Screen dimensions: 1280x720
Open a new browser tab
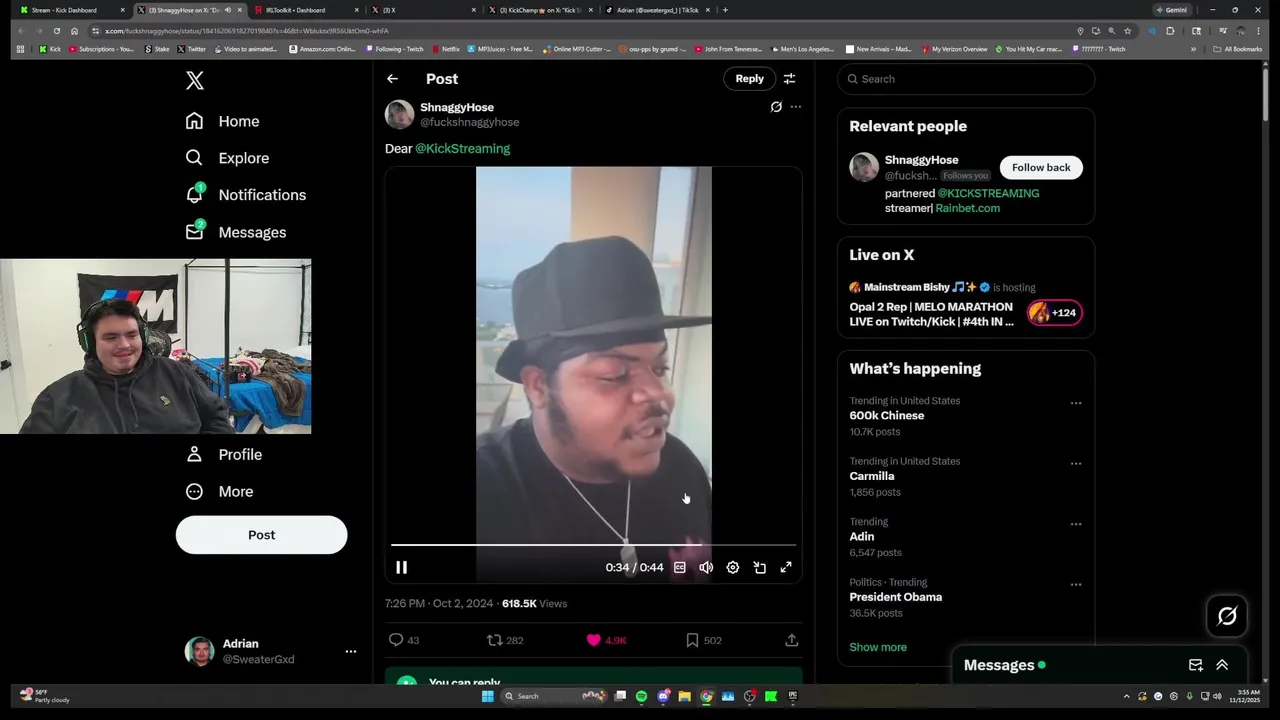(x=725, y=10)
